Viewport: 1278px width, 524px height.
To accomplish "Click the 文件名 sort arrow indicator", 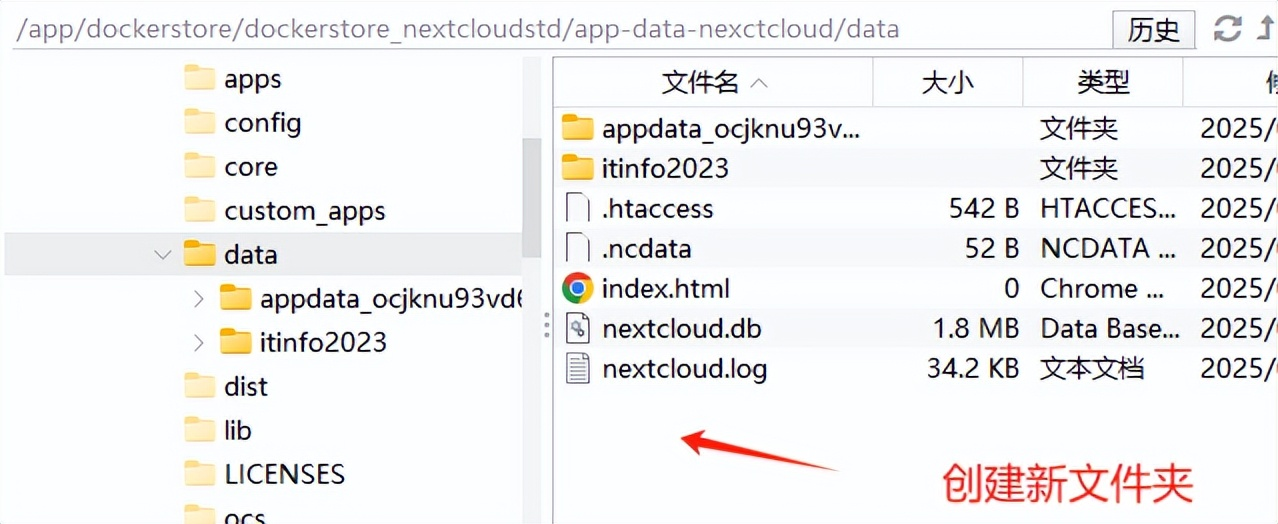I will (x=759, y=83).
